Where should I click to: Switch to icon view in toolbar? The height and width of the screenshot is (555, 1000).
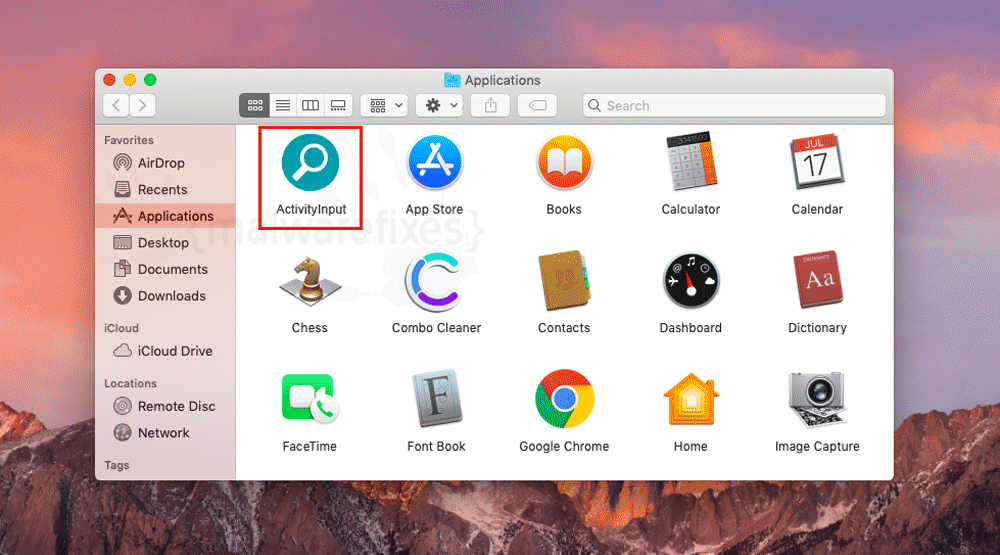[x=254, y=105]
